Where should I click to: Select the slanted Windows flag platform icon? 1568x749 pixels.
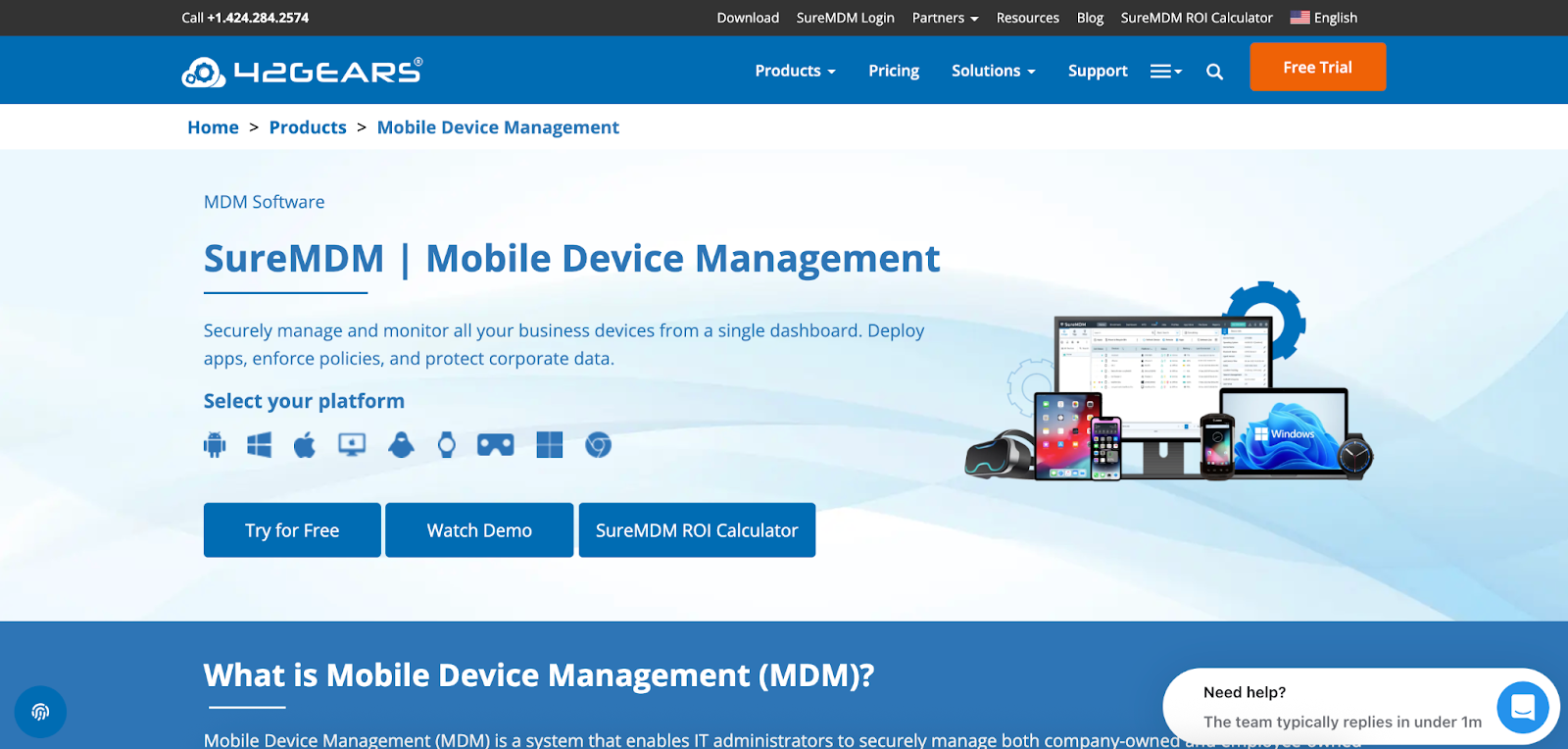point(260,445)
